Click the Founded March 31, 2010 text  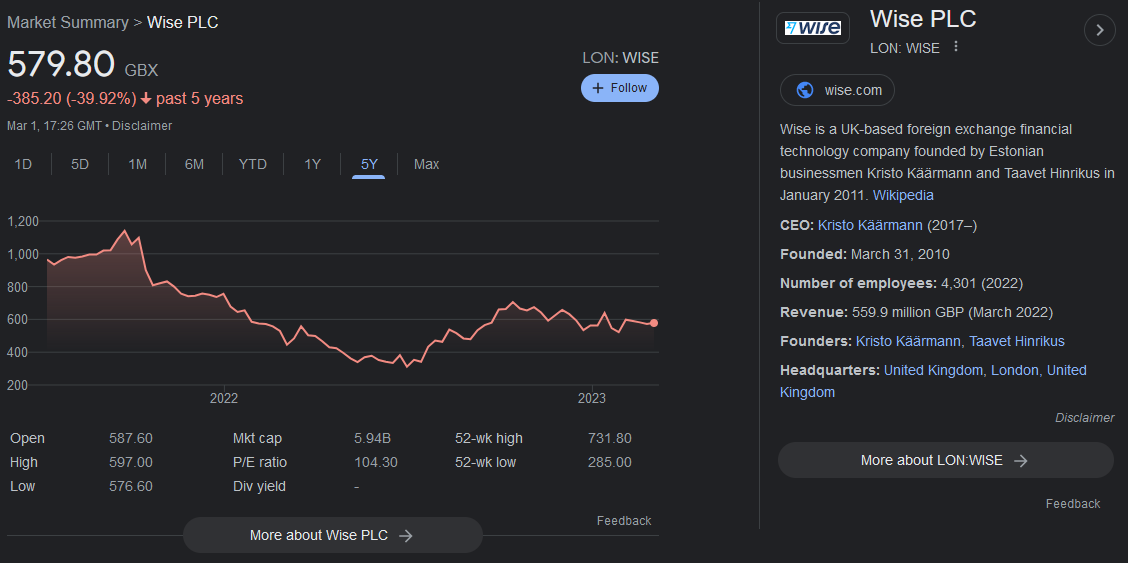[x=865, y=254]
